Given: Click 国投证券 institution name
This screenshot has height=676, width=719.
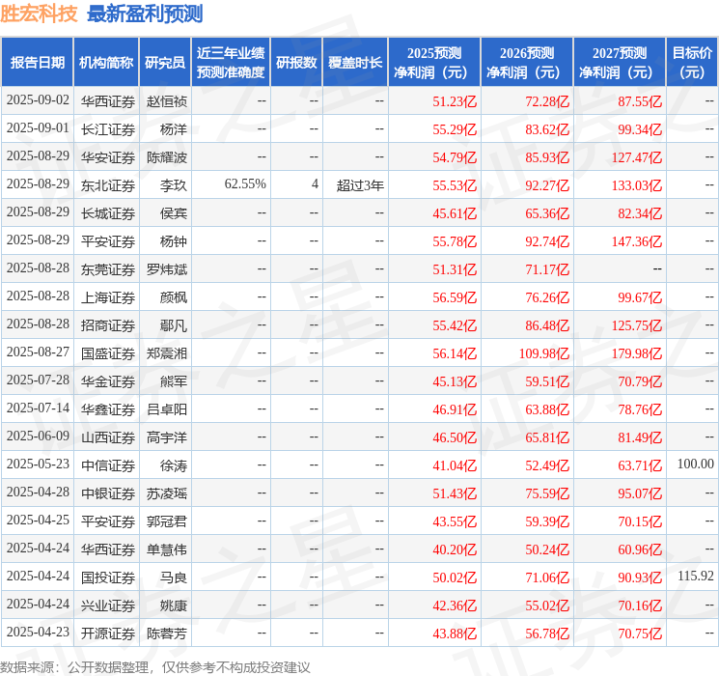Looking at the screenshot, I should coord(108,578).
